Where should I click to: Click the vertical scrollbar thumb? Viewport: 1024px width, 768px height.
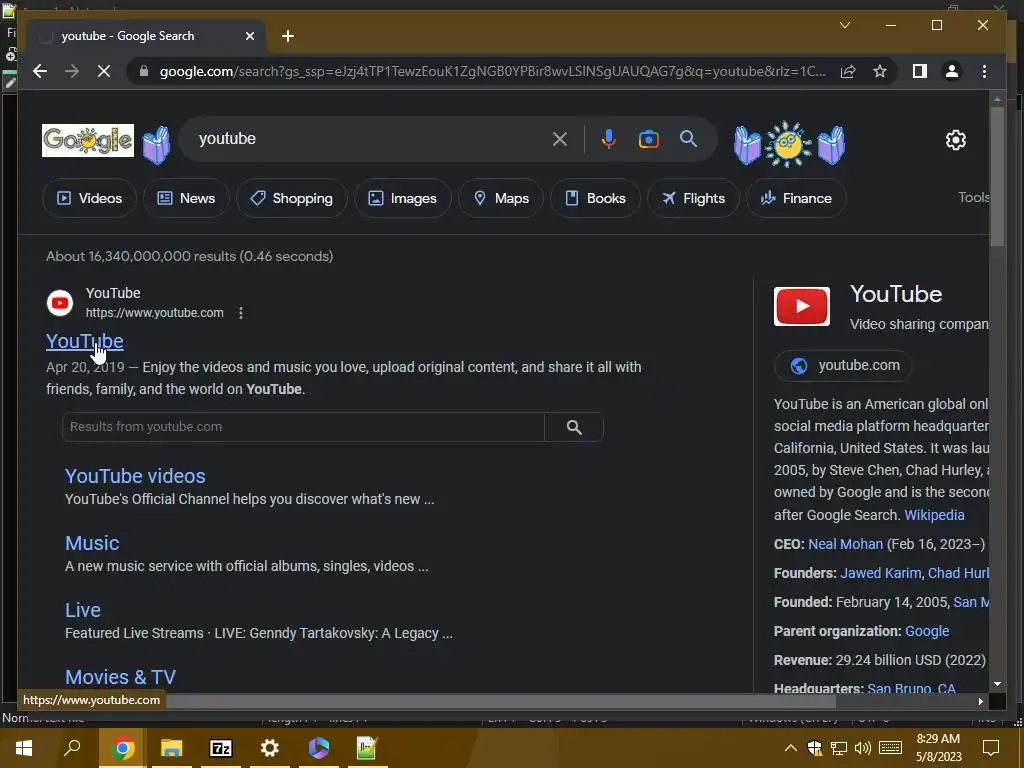997,176
